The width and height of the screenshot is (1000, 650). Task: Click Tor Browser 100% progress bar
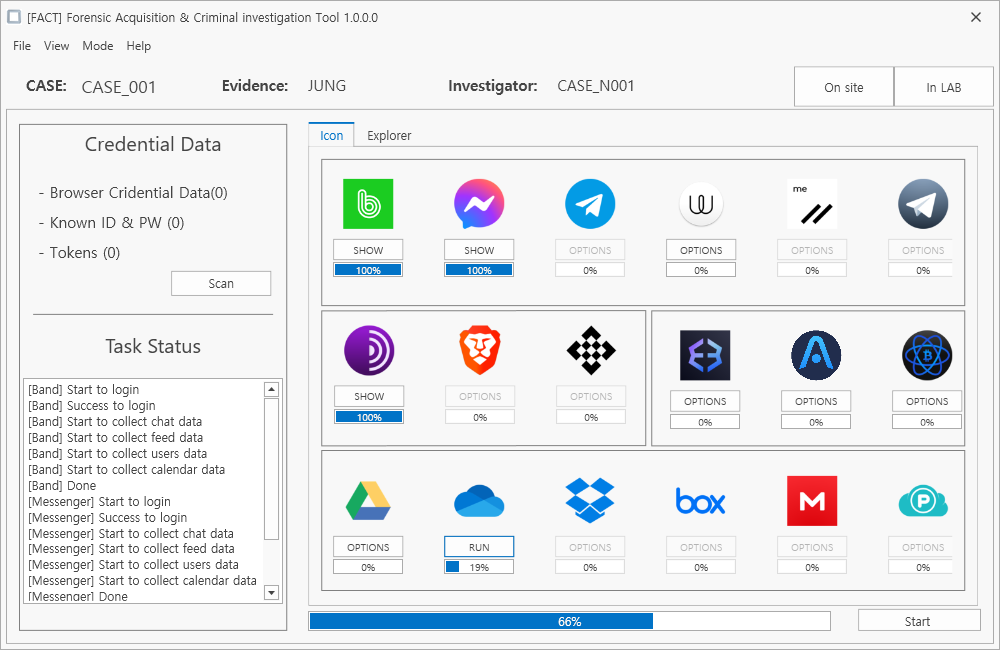369,417
